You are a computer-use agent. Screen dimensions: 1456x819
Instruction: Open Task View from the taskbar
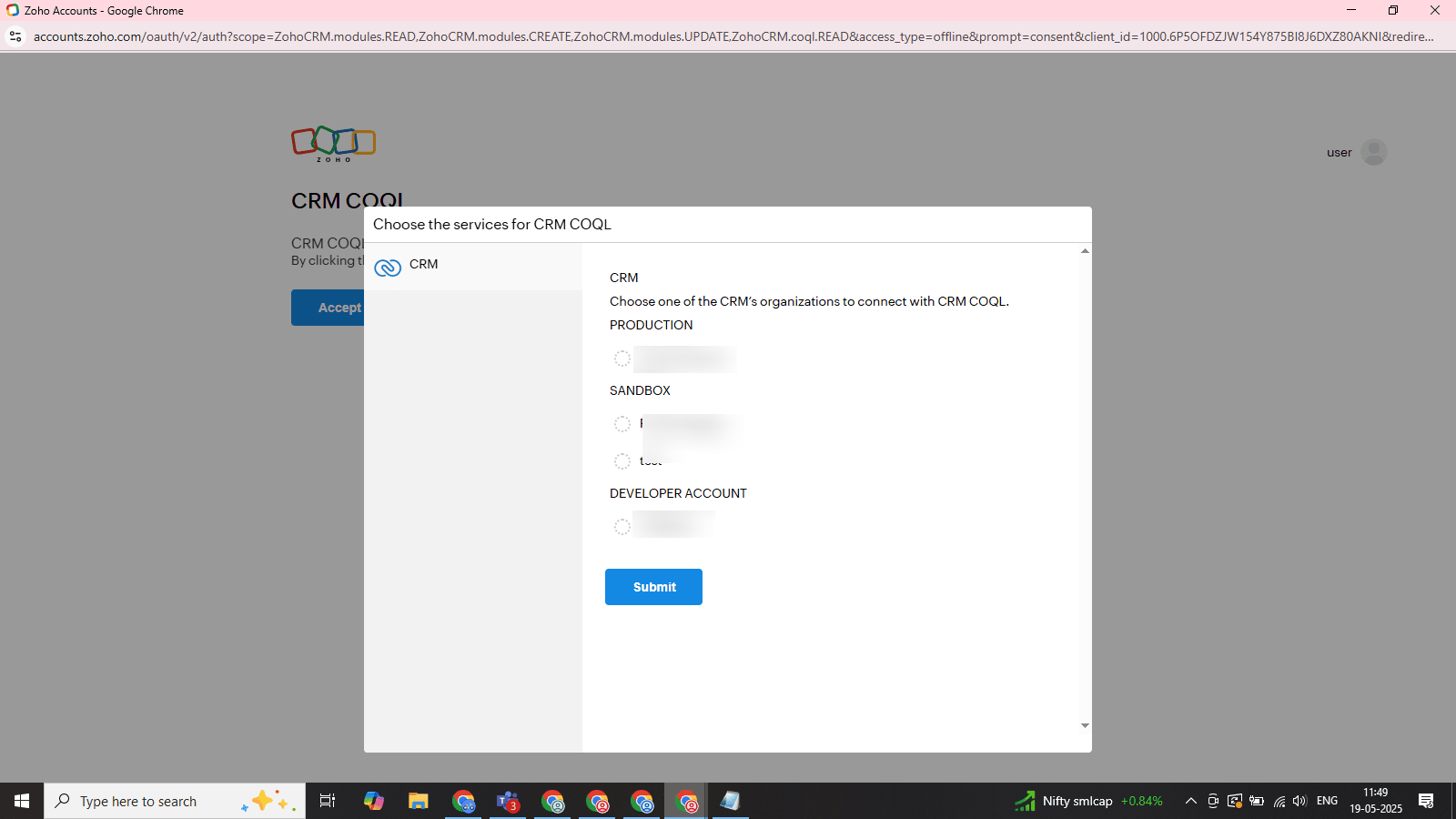(x=328, y=801)
